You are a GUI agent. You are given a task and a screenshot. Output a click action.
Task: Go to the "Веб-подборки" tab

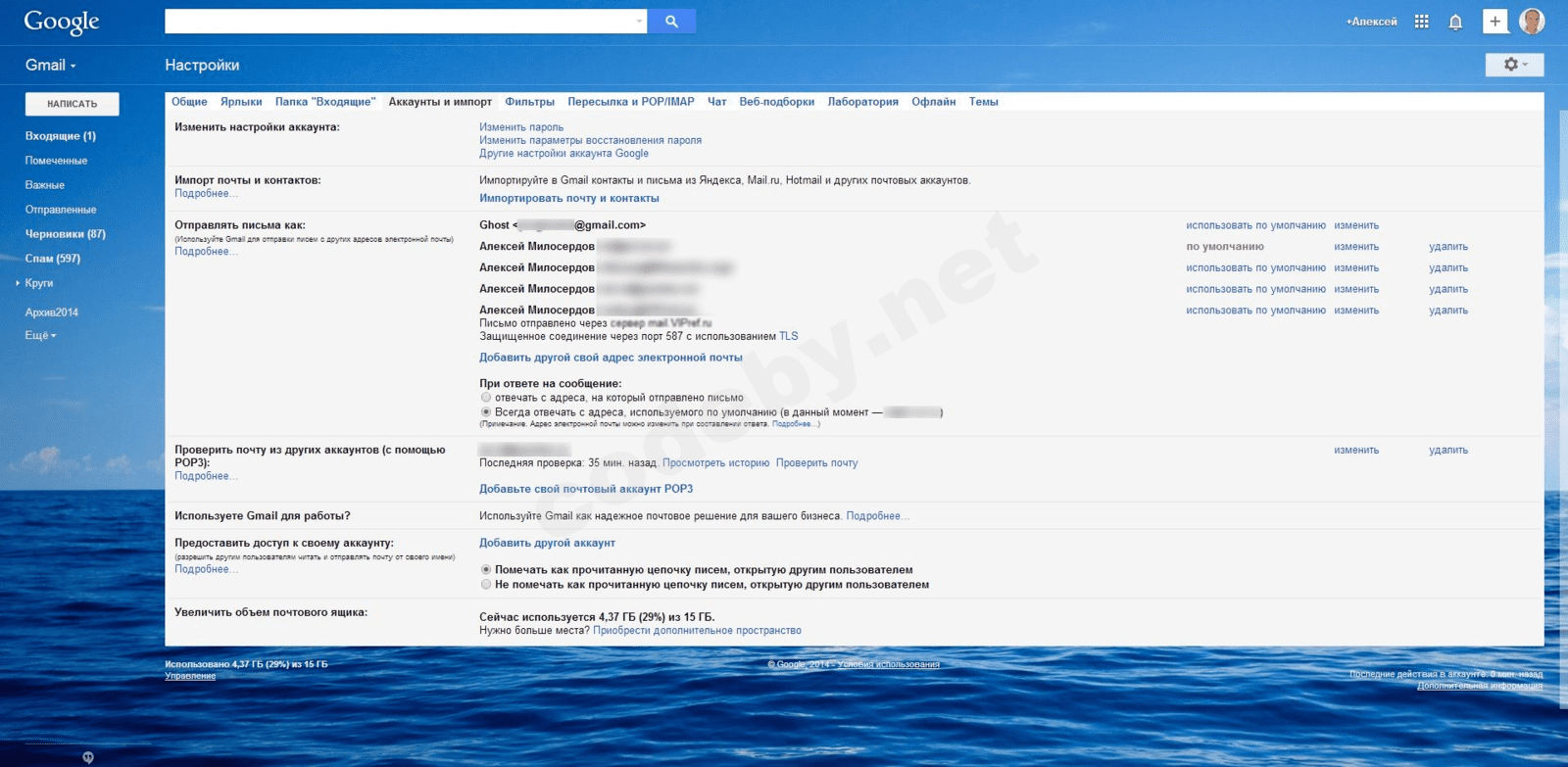pos(777,102)
